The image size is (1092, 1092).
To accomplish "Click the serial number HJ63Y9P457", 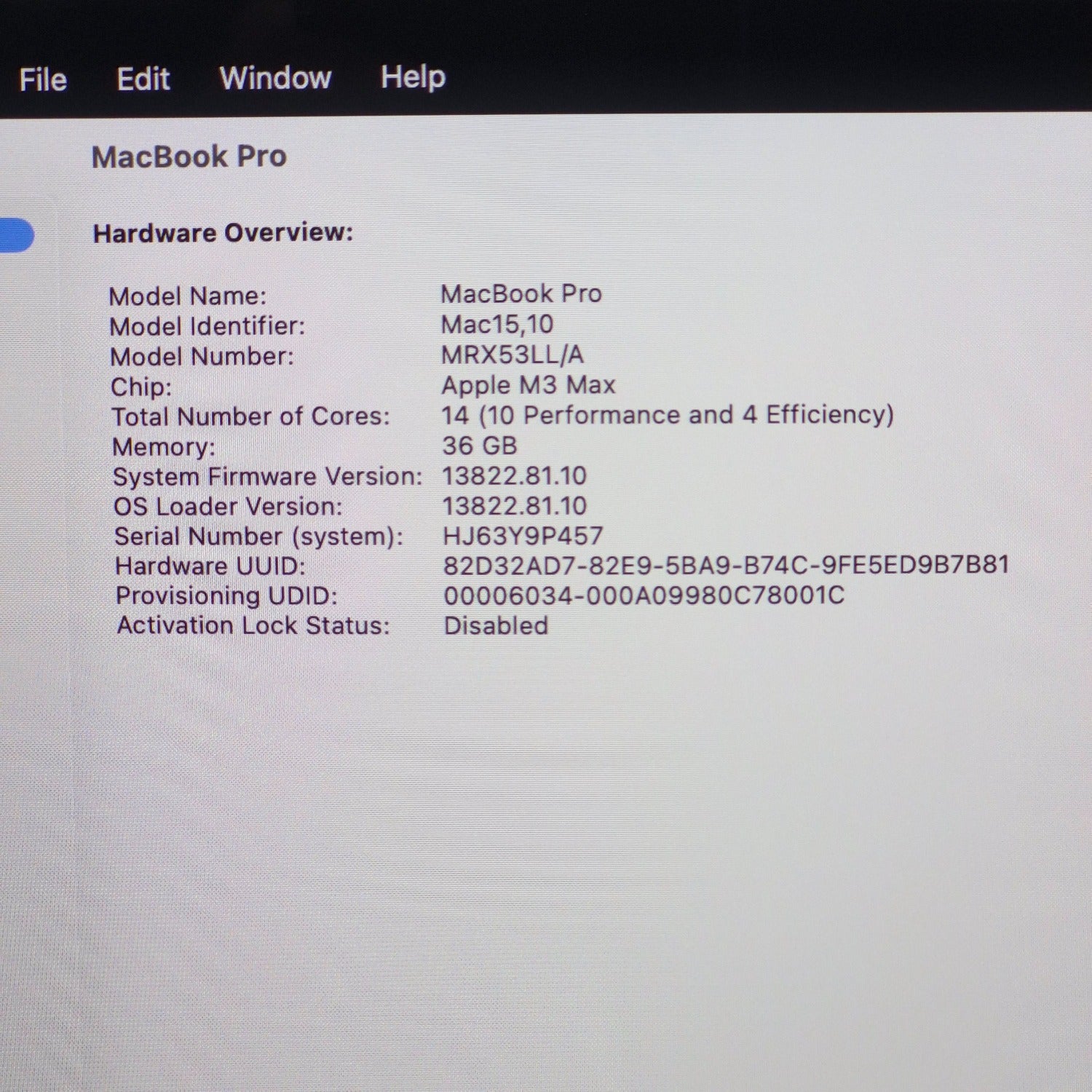I will pyautogui.click(x=523, y=536).
